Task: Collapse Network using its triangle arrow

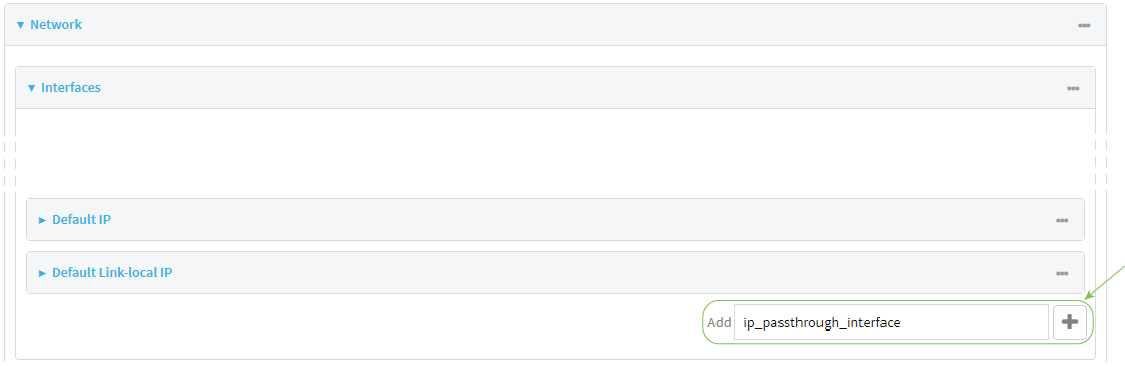Action: pyautogui.click(x=20, y=25)
